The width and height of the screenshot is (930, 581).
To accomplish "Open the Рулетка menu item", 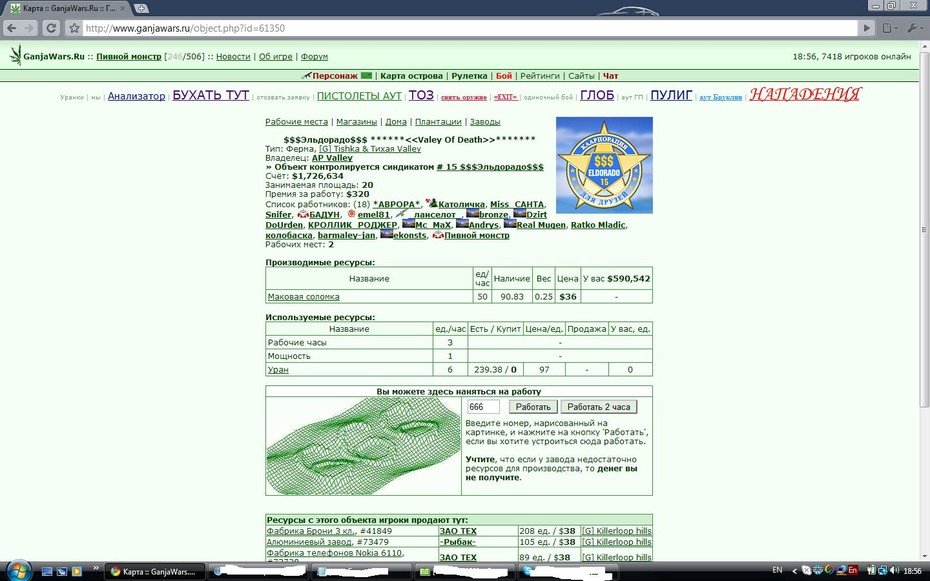I will (469, 76).
